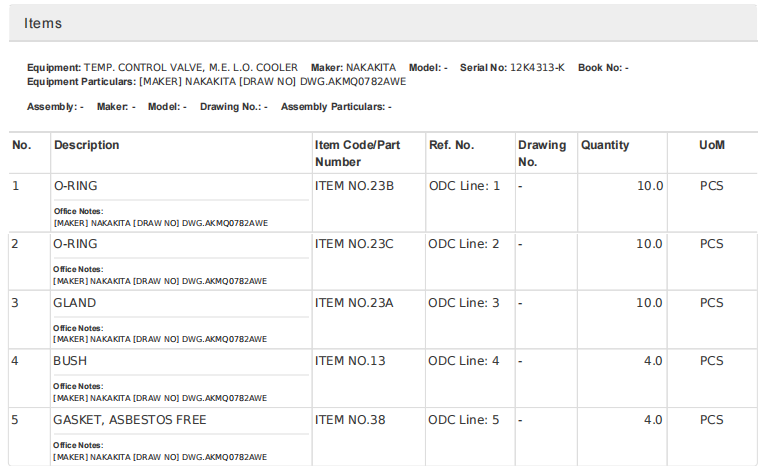Image resolution: width=760 pixels, height=466 pixels.
Task: Select the quantity 4.0 for BUSH
Action: (652, 361)
